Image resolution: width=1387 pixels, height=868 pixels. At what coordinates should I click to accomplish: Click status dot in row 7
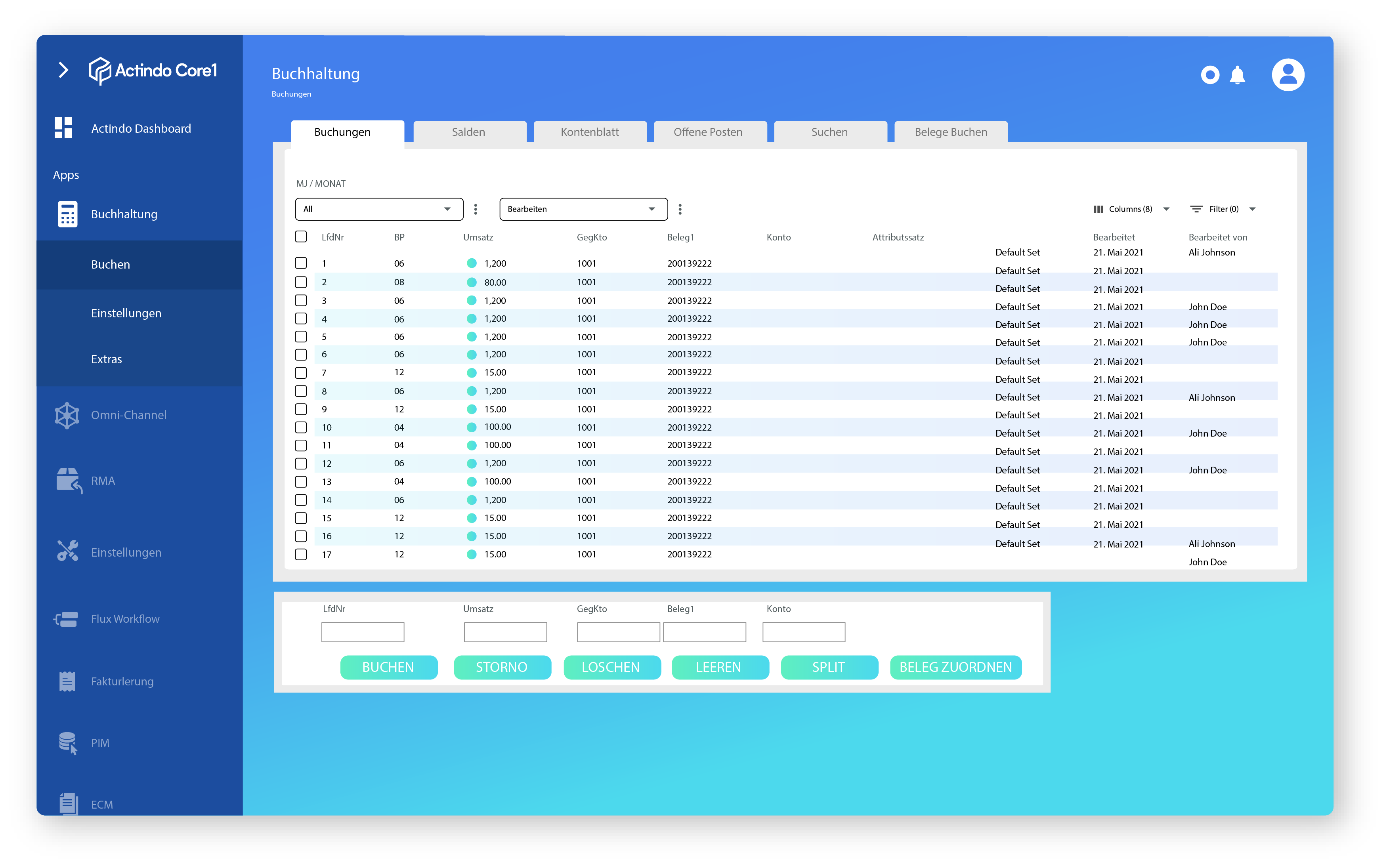pos(471,372)
